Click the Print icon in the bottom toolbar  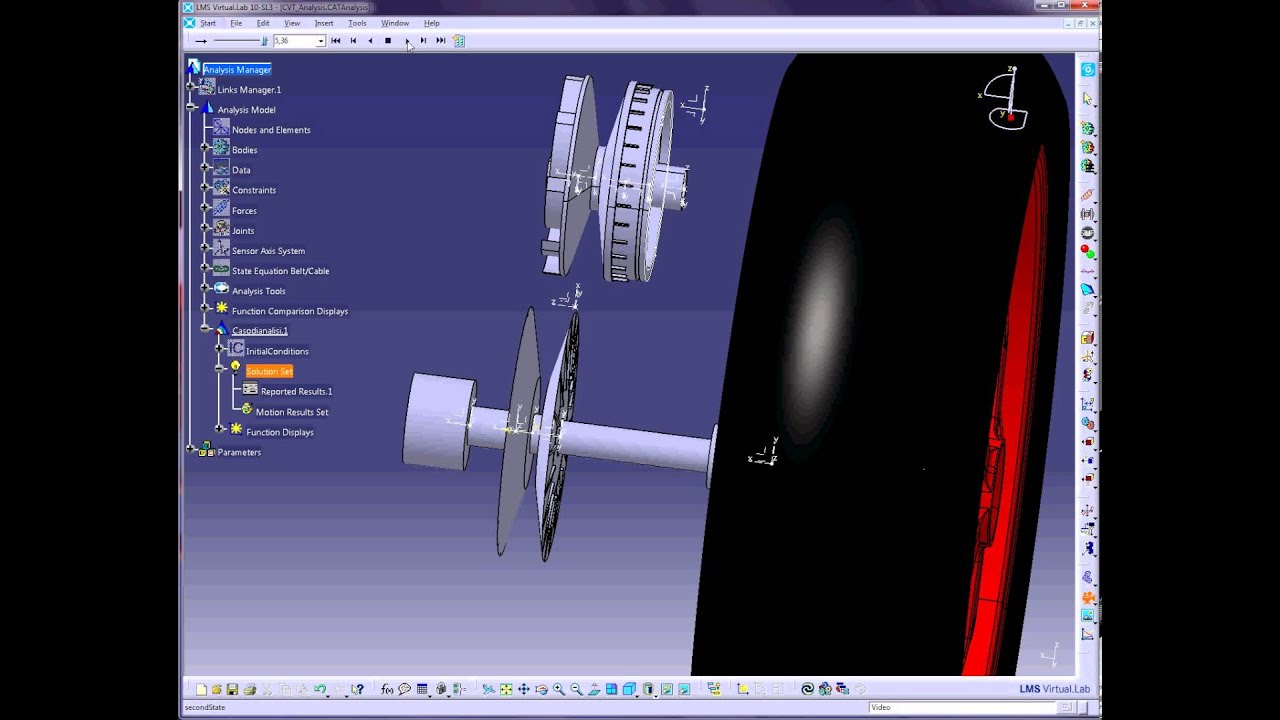click(x=249, y=689)
